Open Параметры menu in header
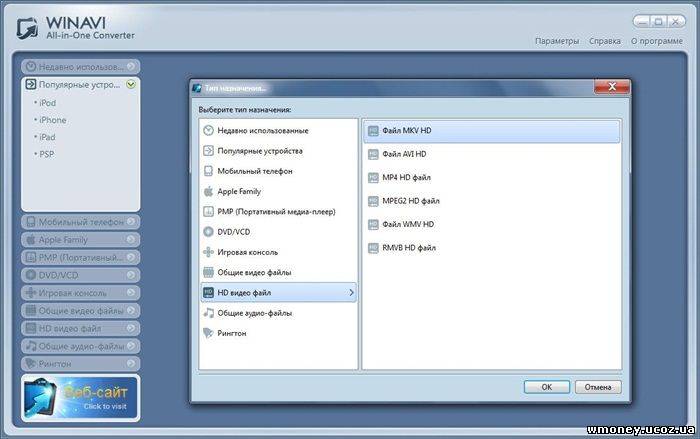The width and height of the screenshot is (700, 439). point(557,41)
